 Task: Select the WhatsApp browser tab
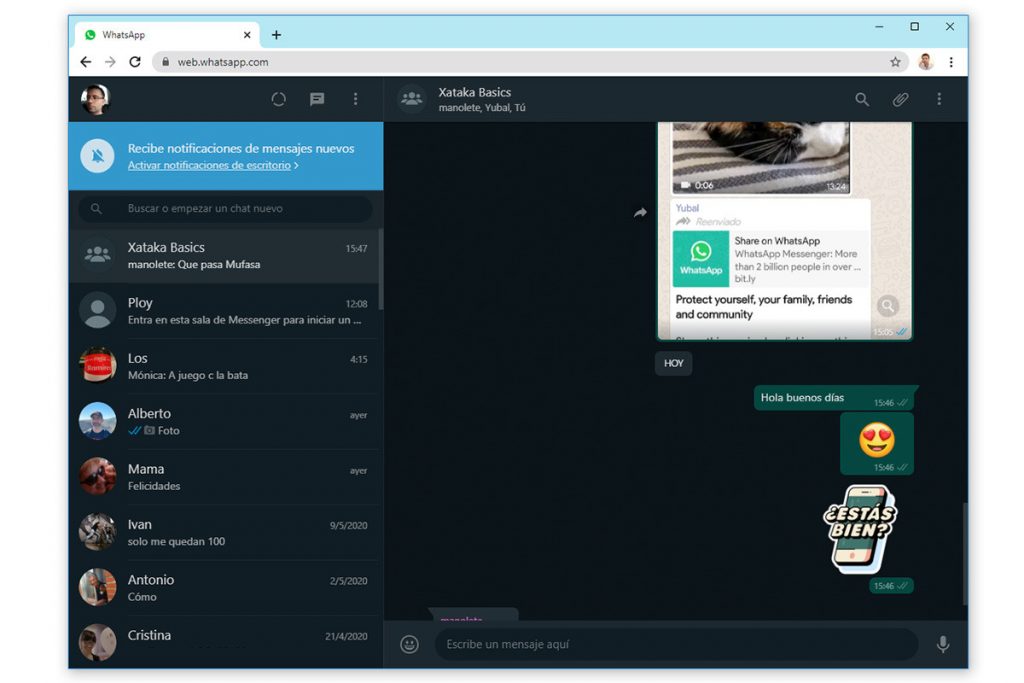[160, 35]
